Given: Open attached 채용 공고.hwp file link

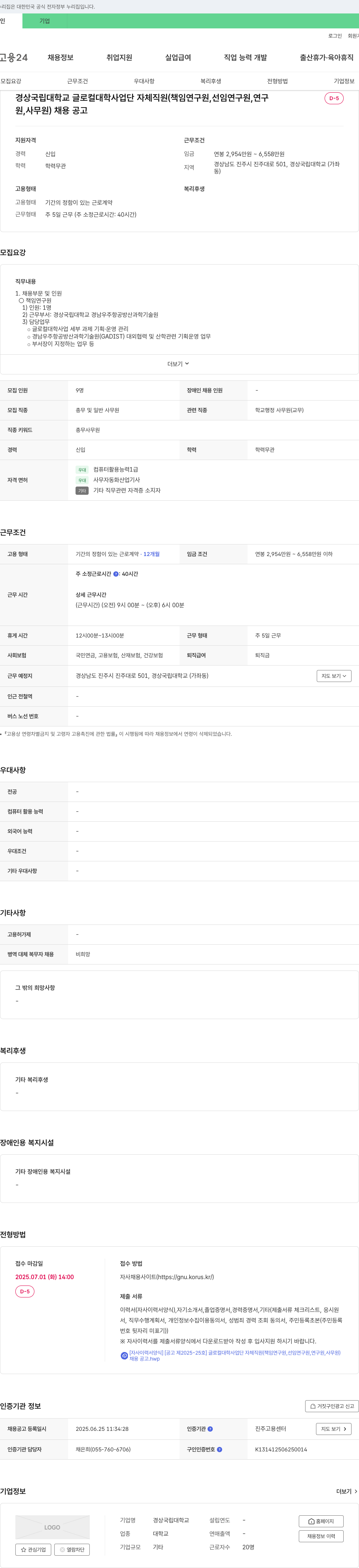Looking at the screenshot, I should tap(235, 1356).
